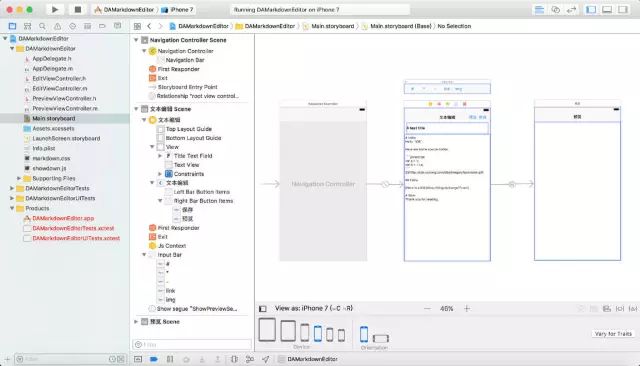
Task: Toggle the document outline visibility
Action: [263, 309]
